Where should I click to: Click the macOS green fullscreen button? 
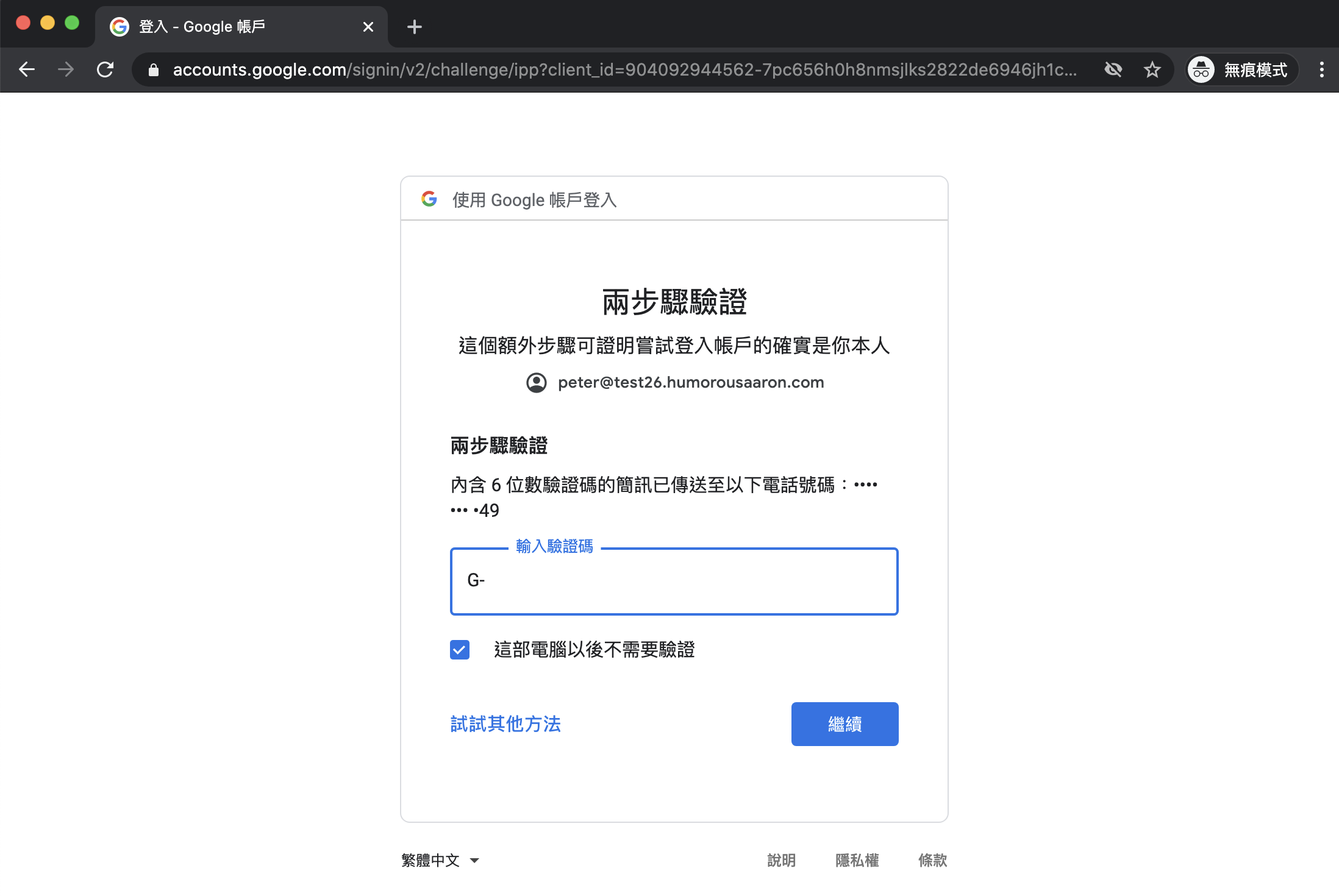[x=72, y=23]
